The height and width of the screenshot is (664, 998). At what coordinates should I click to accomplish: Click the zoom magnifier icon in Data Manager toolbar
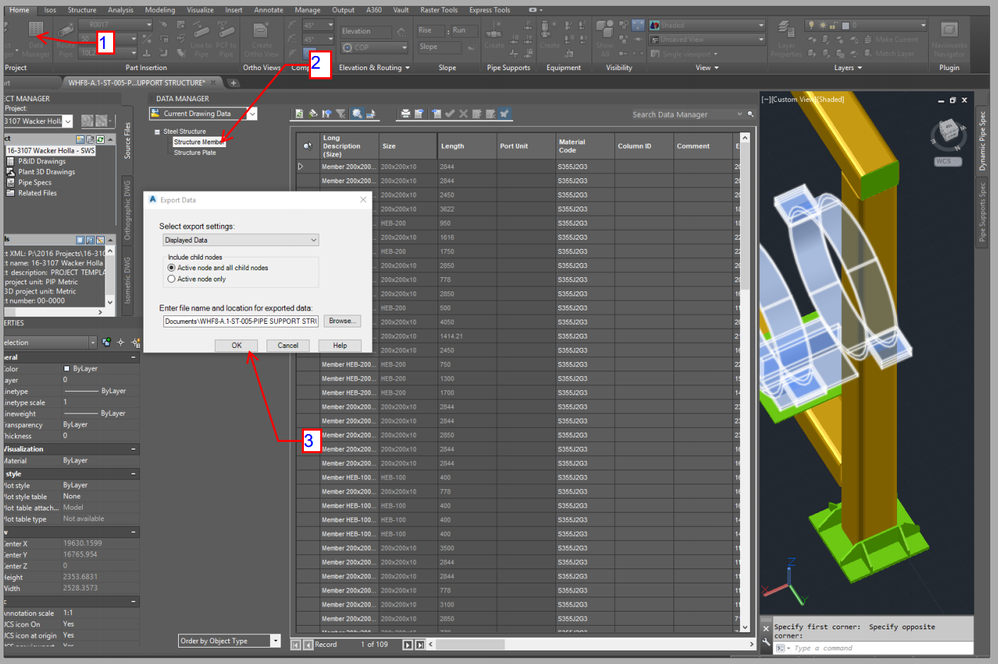pyautogui.click(x=357, y=114)
